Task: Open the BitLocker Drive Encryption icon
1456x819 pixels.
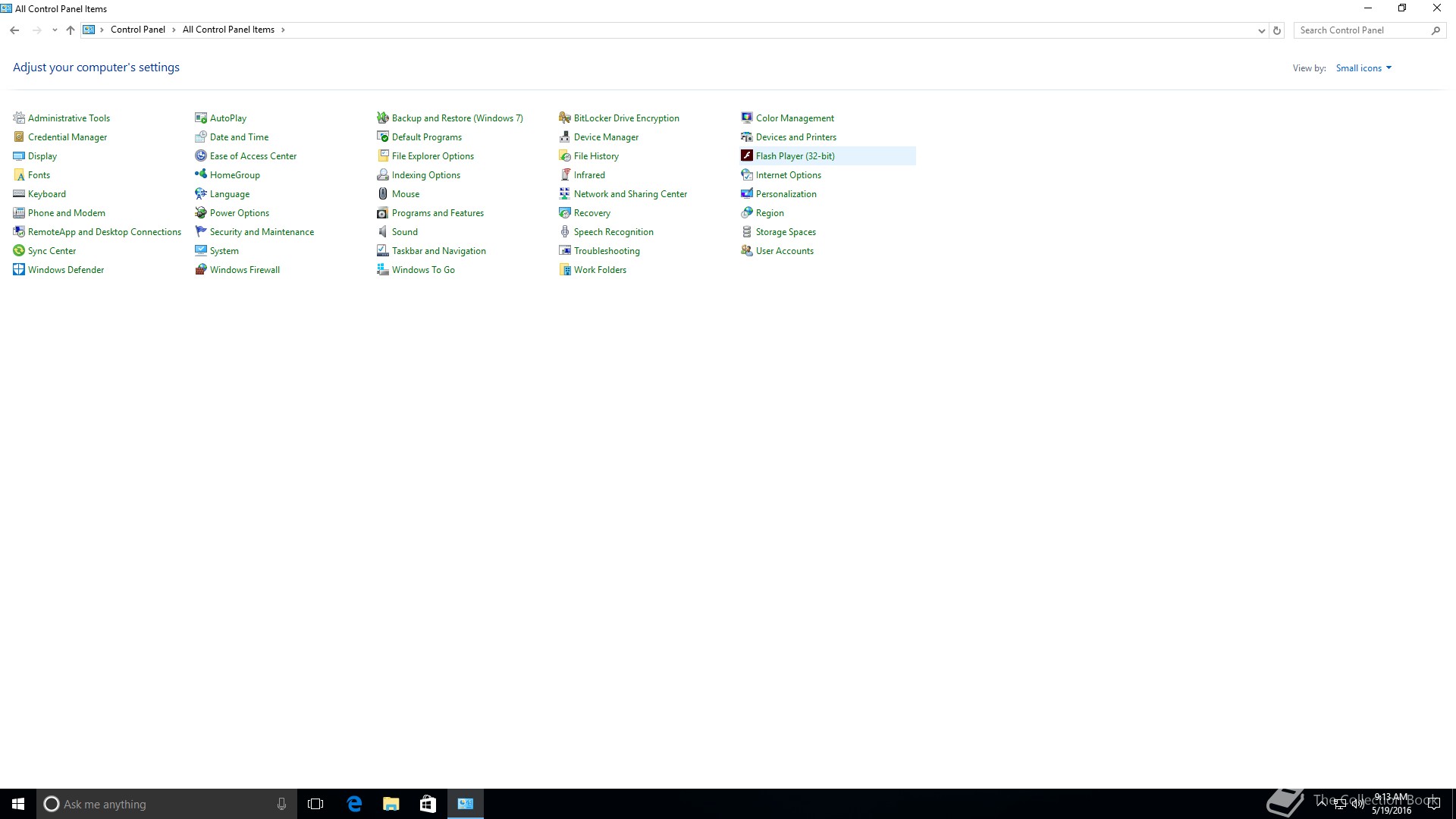Action: [565, 118]
